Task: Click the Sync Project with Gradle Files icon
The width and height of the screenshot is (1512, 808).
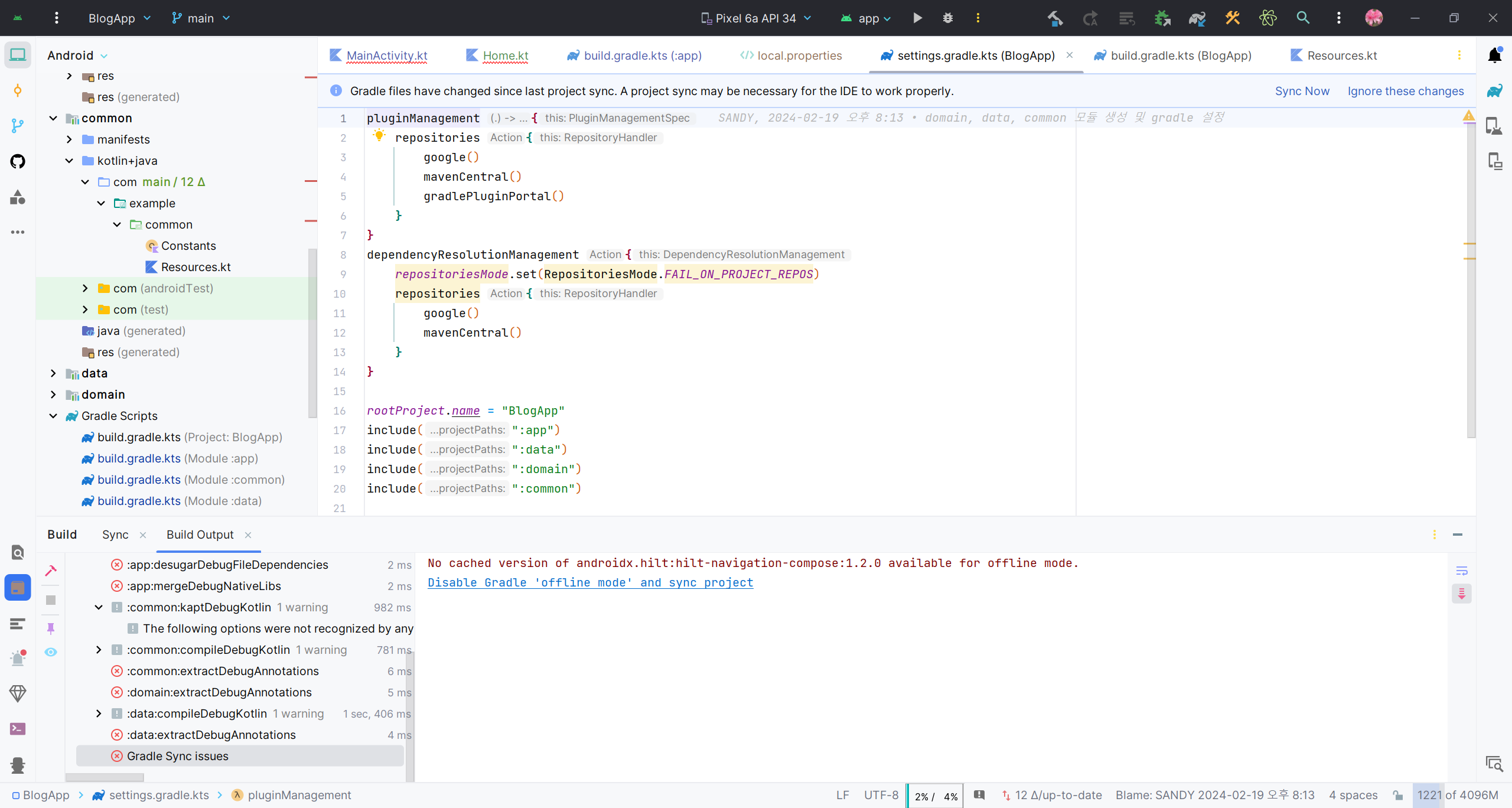Action: (1197, 18)
